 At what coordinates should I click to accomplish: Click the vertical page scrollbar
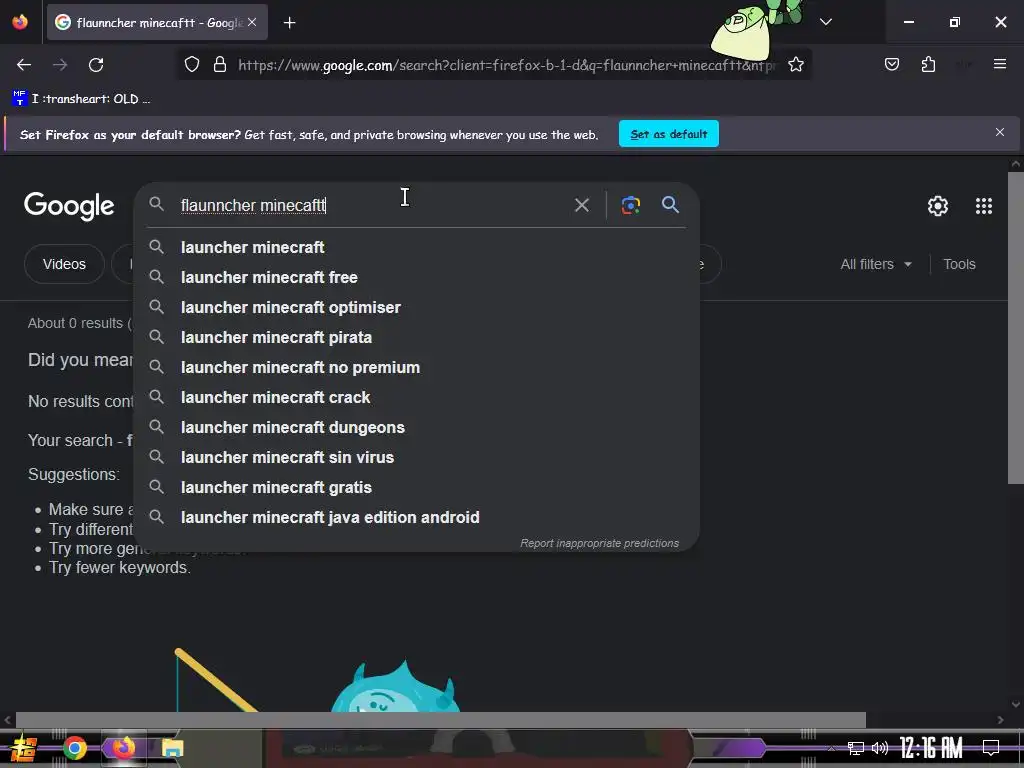(1016, 328)
